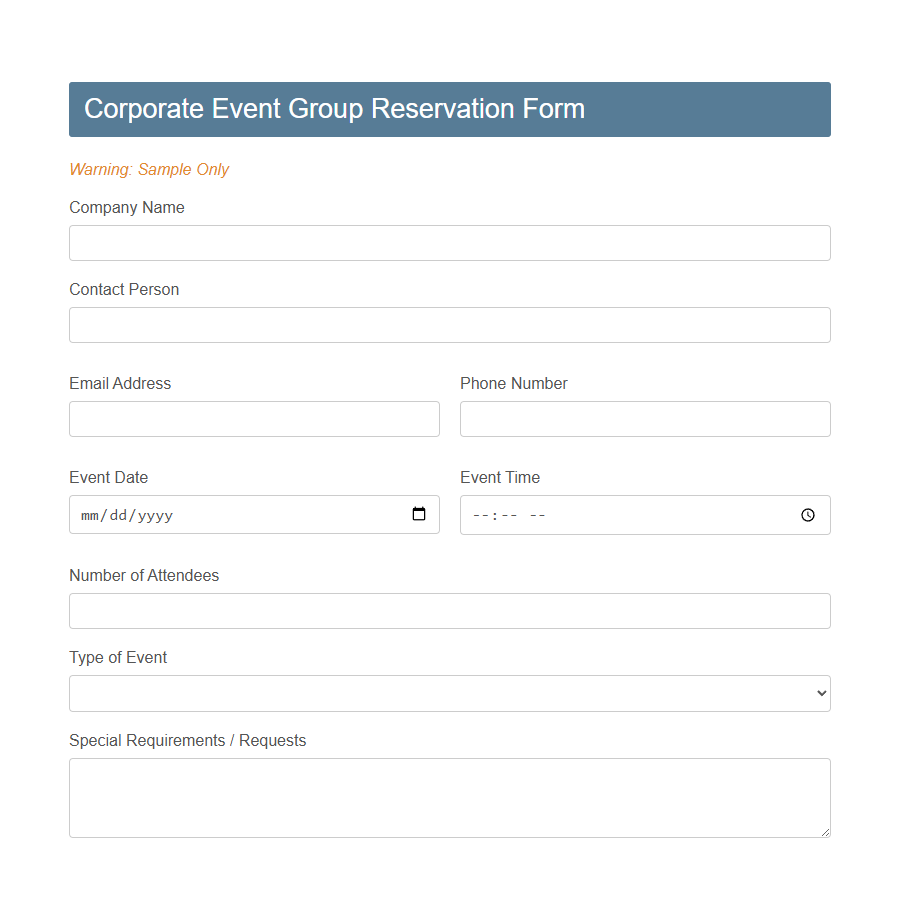Focus the Phone Number input
This screenshot has width=900, height=914.
pos(645,419)
